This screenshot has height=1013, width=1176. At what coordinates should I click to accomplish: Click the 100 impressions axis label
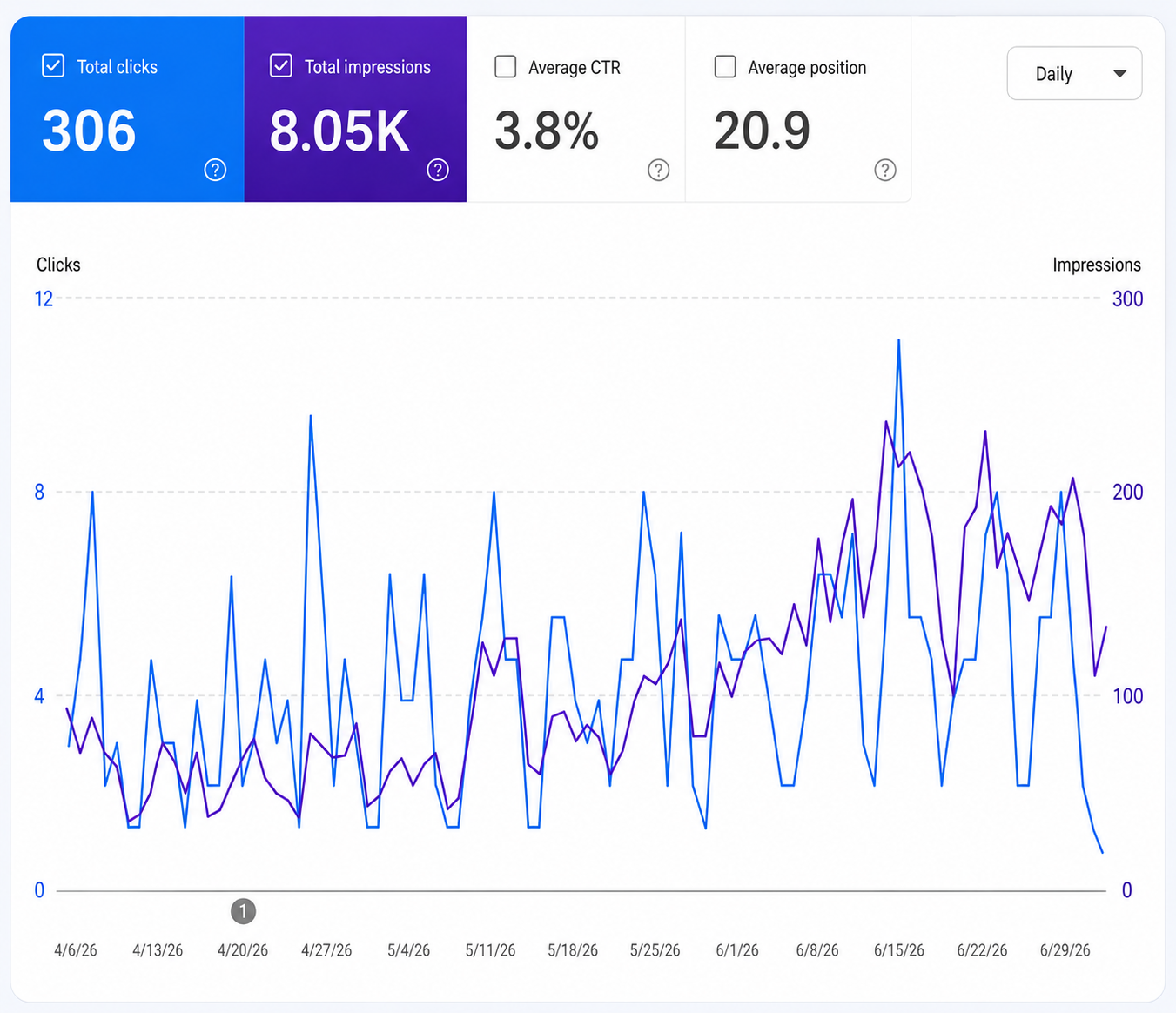[1127, 695]
